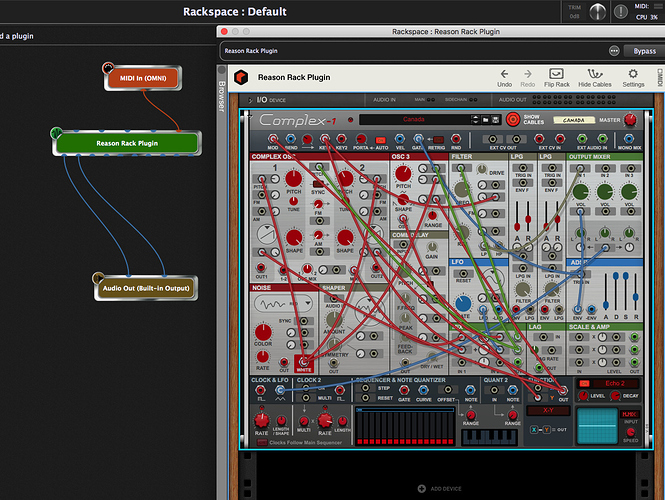Screen dimensions: 665x500
Task: Select the Audio Out (Built-in Output) block
Action: click(146, 288)
